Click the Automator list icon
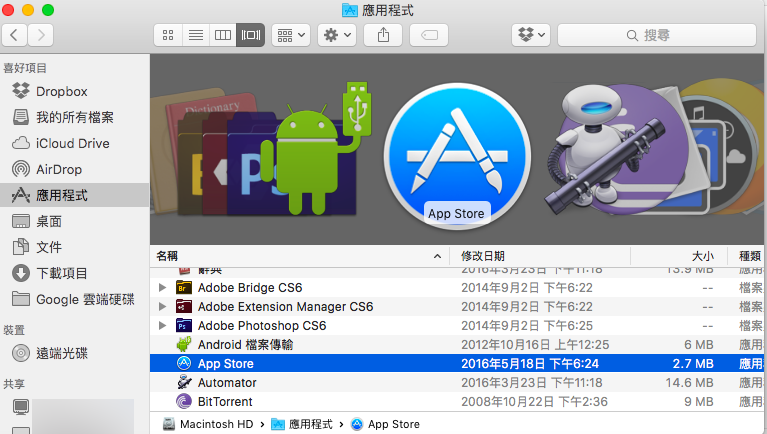This screenshot has width=767, height=434. point(184,382)
